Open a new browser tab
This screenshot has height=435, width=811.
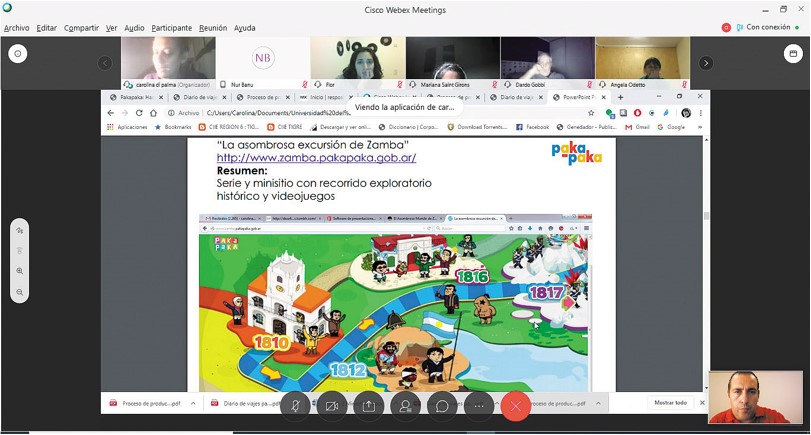(x=620, y=97)
